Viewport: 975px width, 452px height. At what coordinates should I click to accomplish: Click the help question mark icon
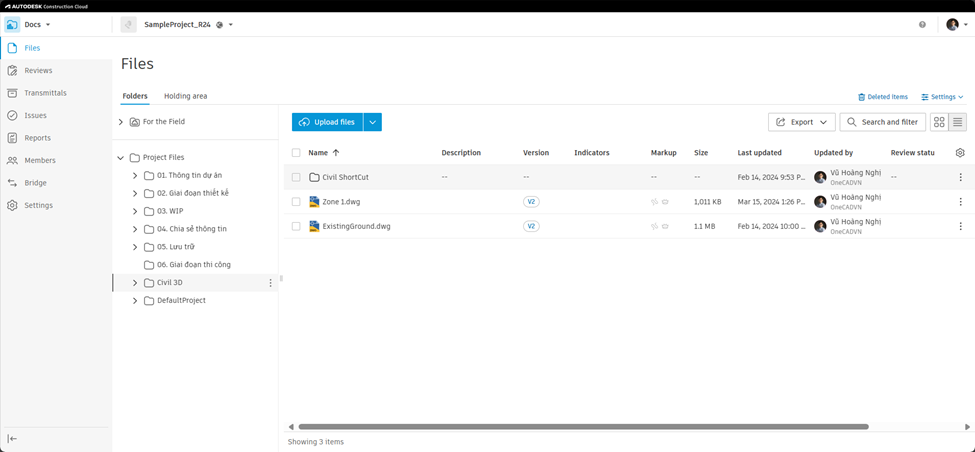click(x=922, y=25)
